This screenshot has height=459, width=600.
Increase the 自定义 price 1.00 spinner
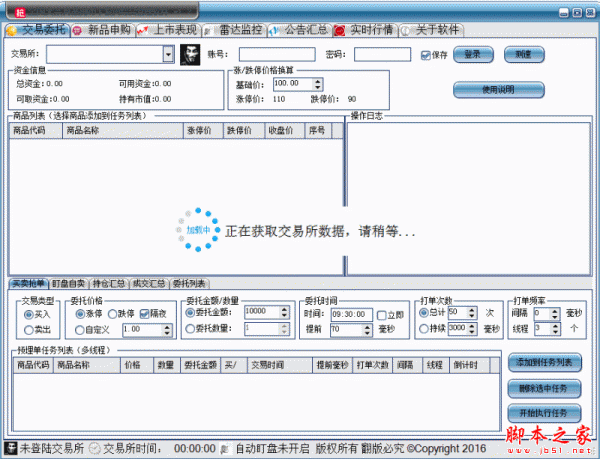(x=167, y=327)
